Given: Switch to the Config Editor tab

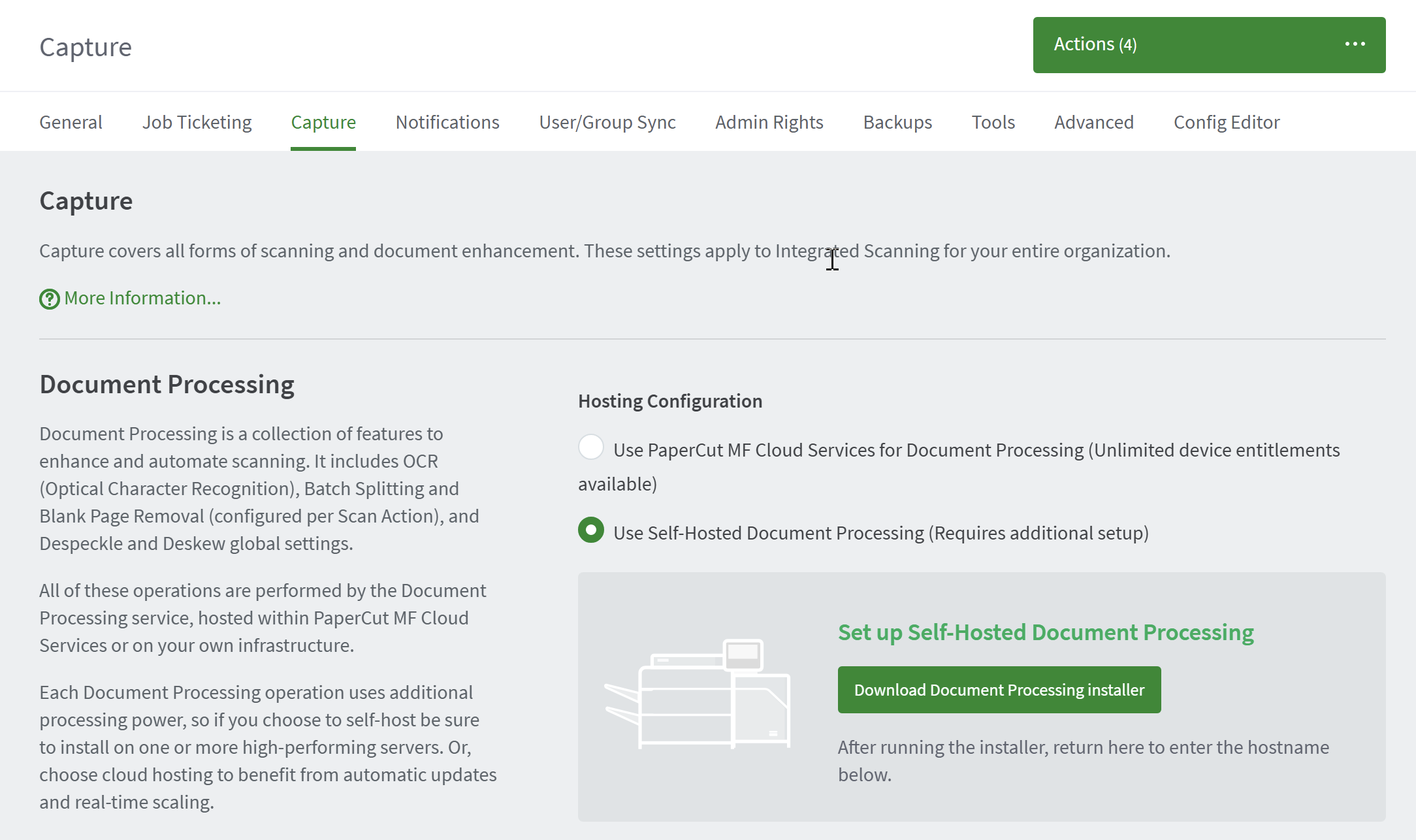Looking at the screenshot, I should tap(1227, 122).
